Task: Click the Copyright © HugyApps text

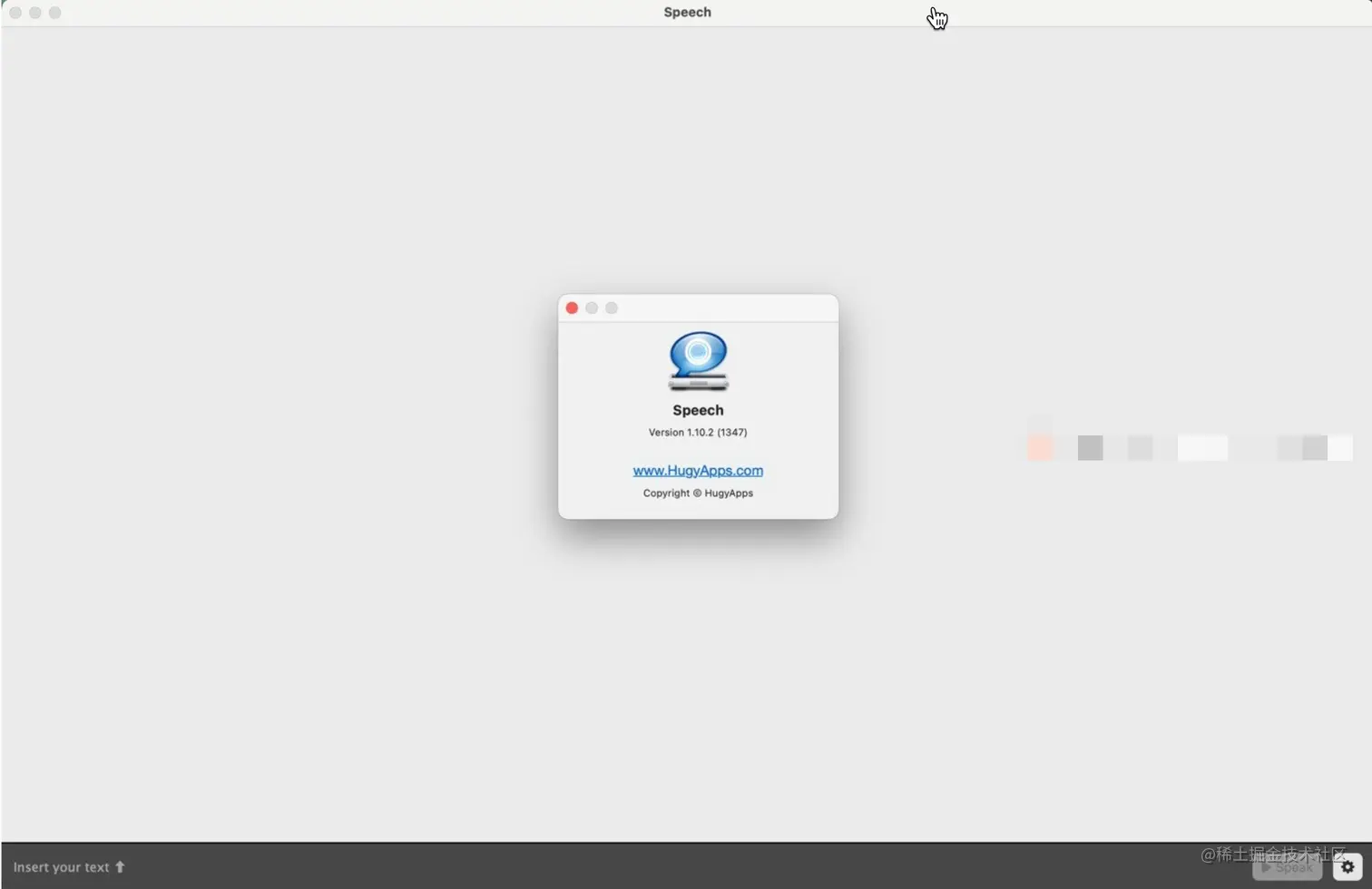Action: click(x=698, y=493)
